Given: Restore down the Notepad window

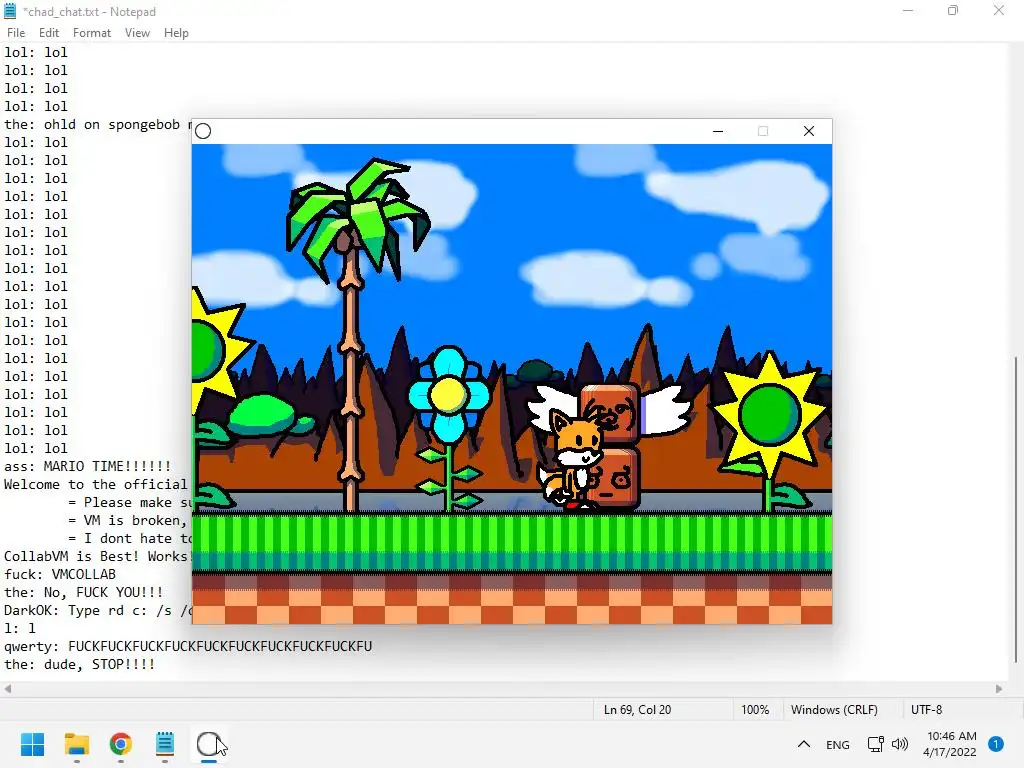Looking at the screenshot, I should pyautogui.click(x=953, y=11).
